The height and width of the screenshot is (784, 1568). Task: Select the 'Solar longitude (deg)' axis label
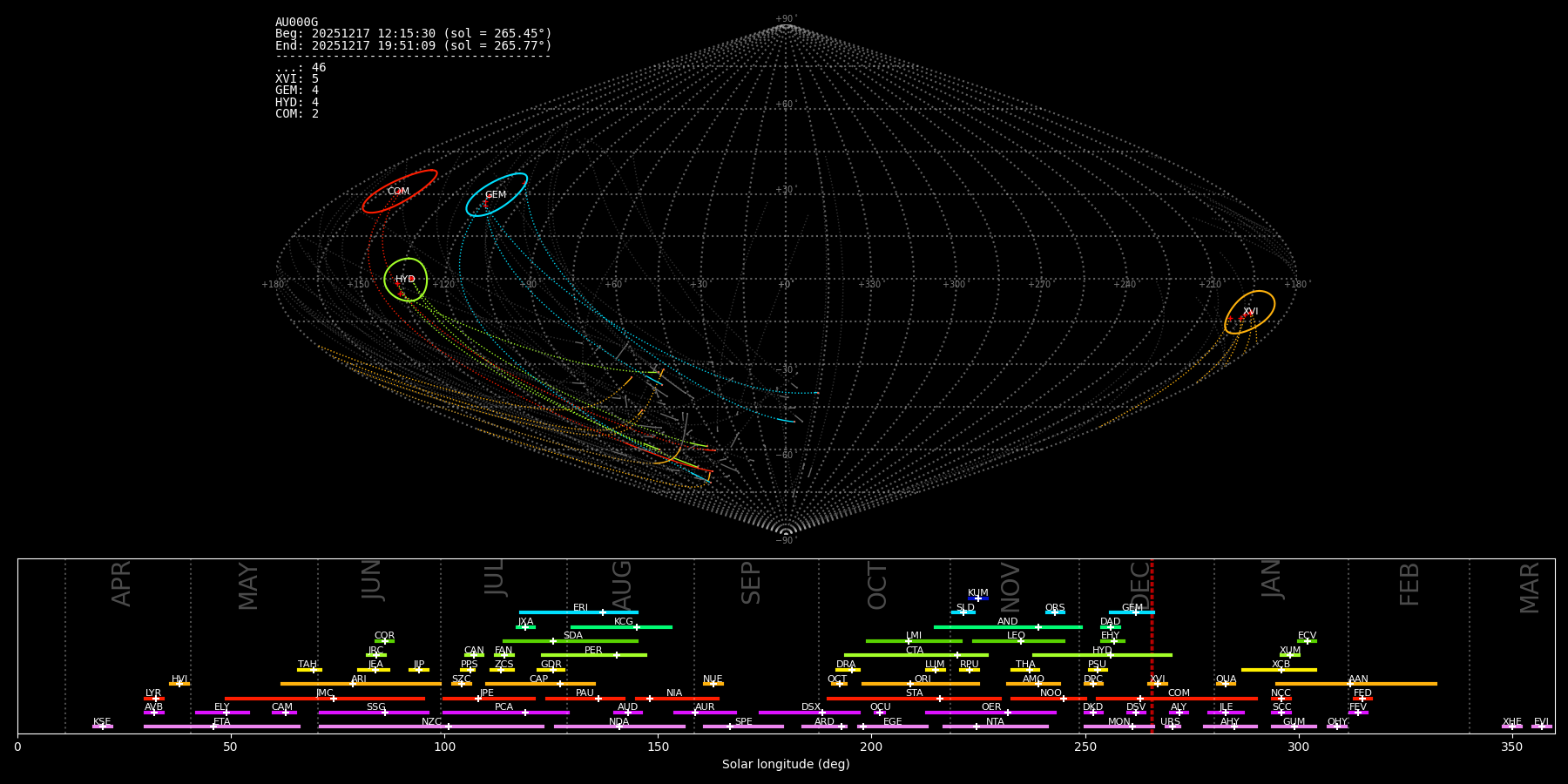click(786, 765)
